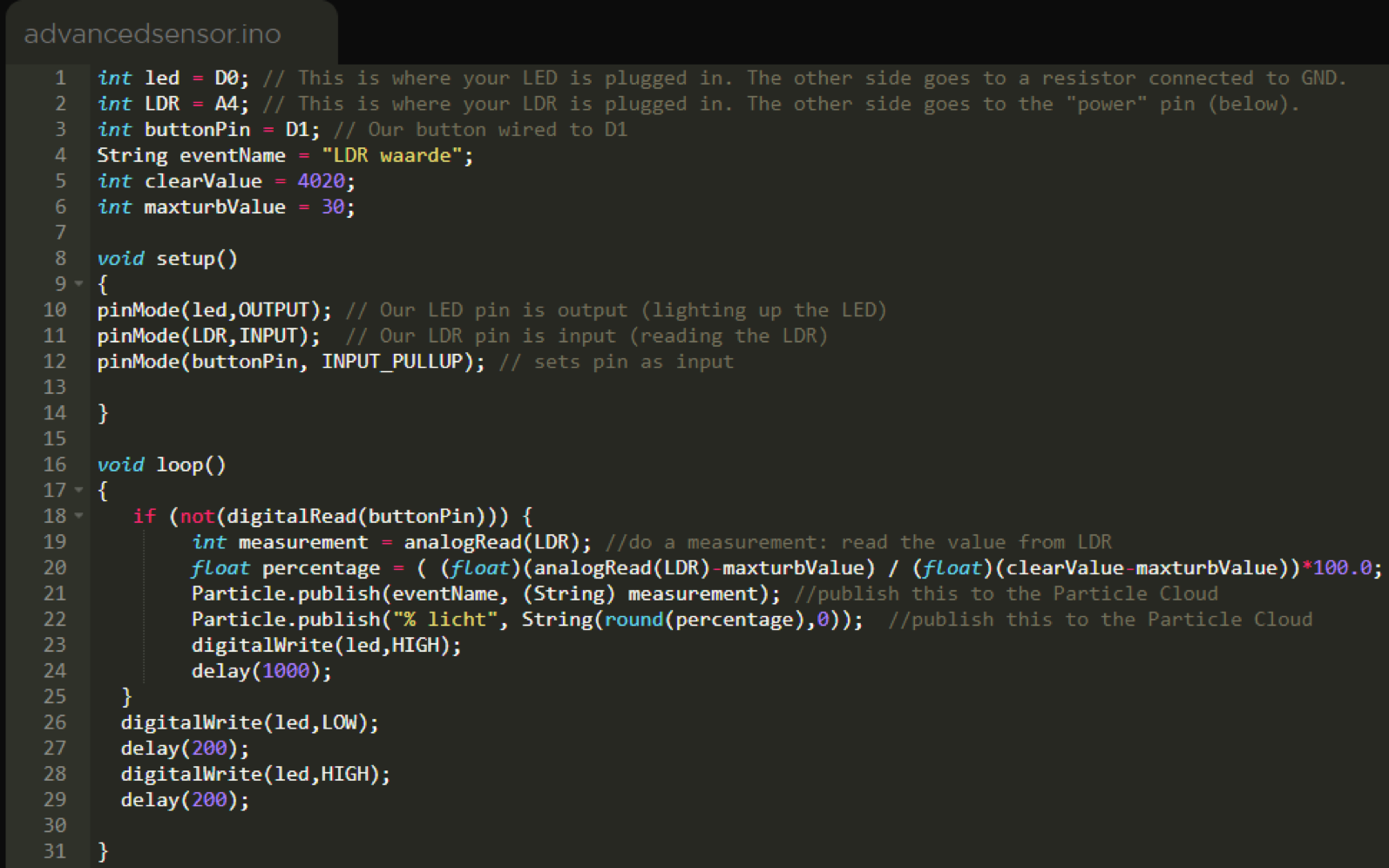Click the "if" keyword on line 18
Screen dimensions: 1389x868
[x=144, y=516]
